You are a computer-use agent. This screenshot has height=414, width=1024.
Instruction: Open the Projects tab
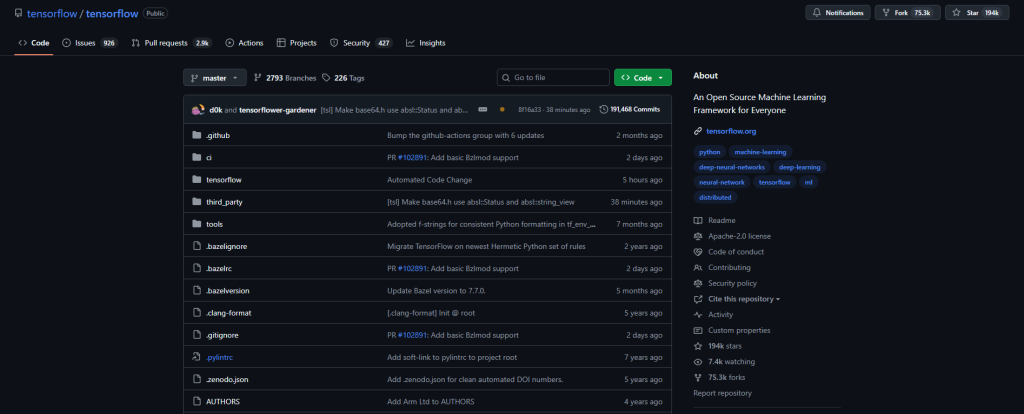(x=296, y=43)
